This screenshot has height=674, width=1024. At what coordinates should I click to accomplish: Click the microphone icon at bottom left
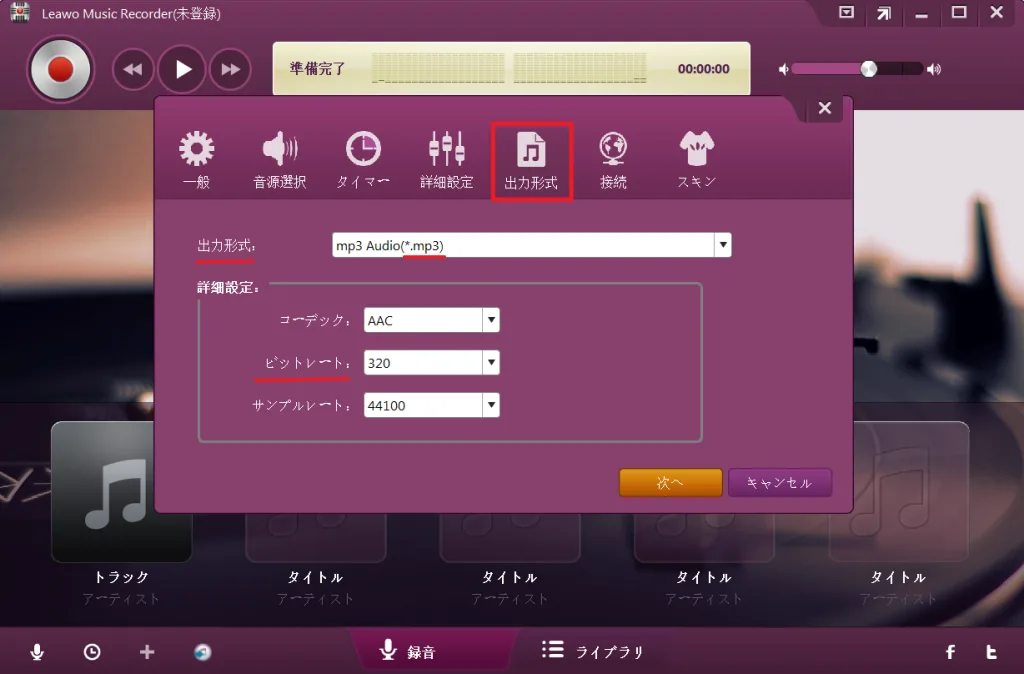(37, 651)
